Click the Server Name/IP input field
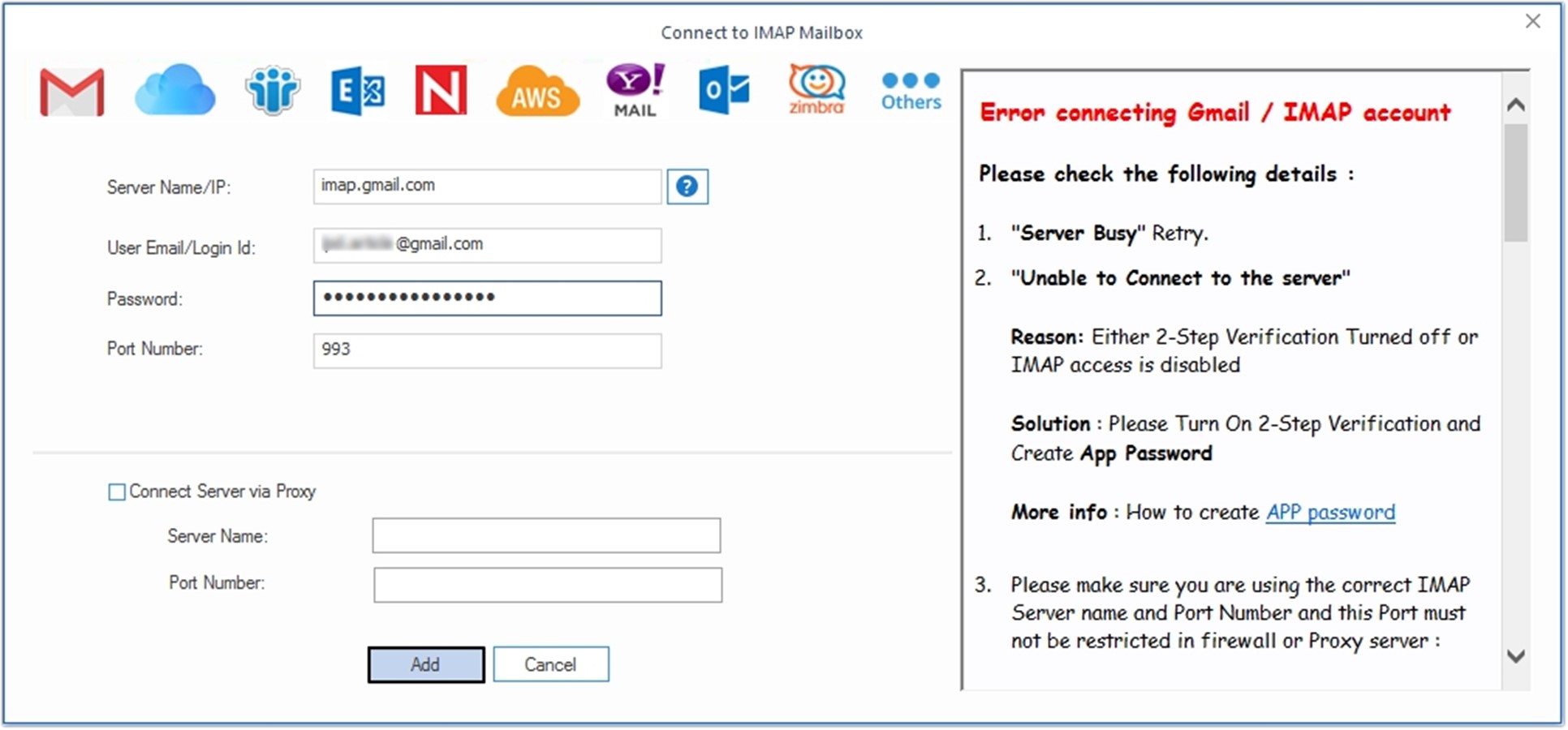Image resolution: width=1568 pixels, height=730 pixels. click(487, 187)
